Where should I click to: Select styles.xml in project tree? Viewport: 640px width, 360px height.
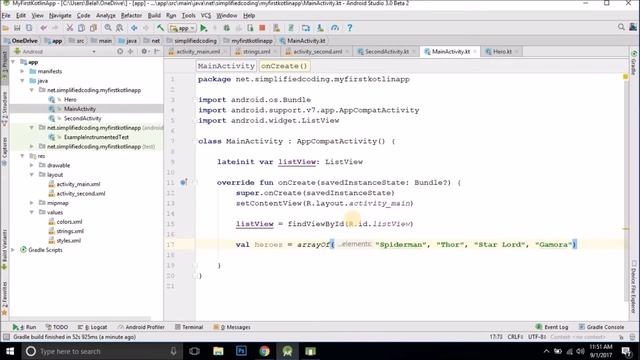[x=69, y=240]
